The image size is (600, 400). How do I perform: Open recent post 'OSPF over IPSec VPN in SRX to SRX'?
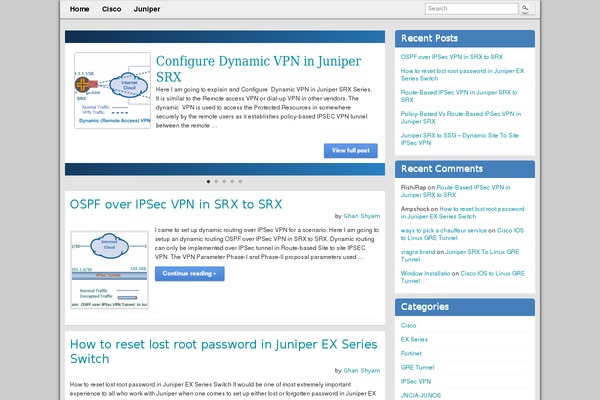[452, 57]
